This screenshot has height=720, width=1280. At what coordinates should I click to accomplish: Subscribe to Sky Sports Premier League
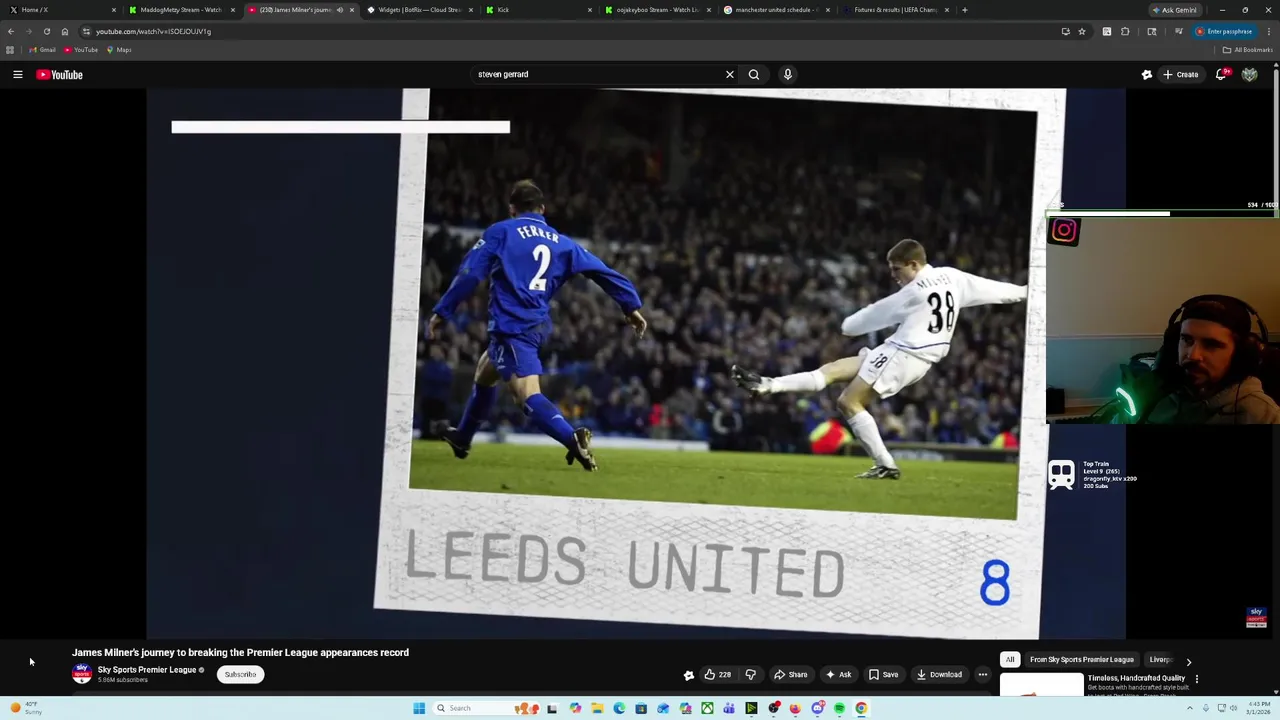pyautogui.click(x=240, y=674)
